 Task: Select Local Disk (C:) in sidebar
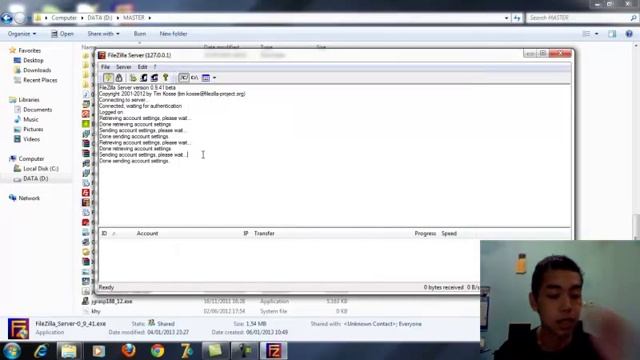coord(36,169)
